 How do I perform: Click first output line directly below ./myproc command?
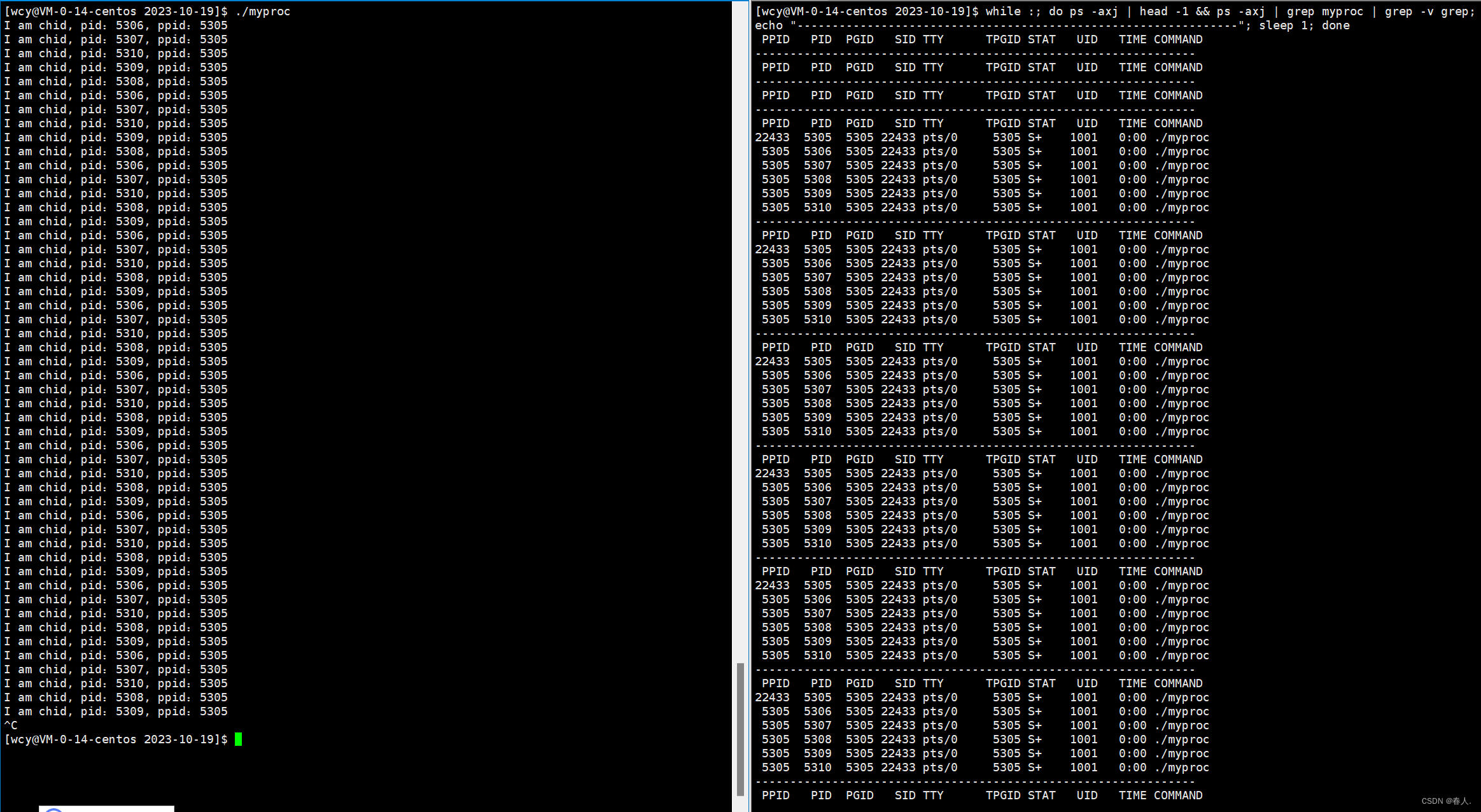[x=116, y=25]
